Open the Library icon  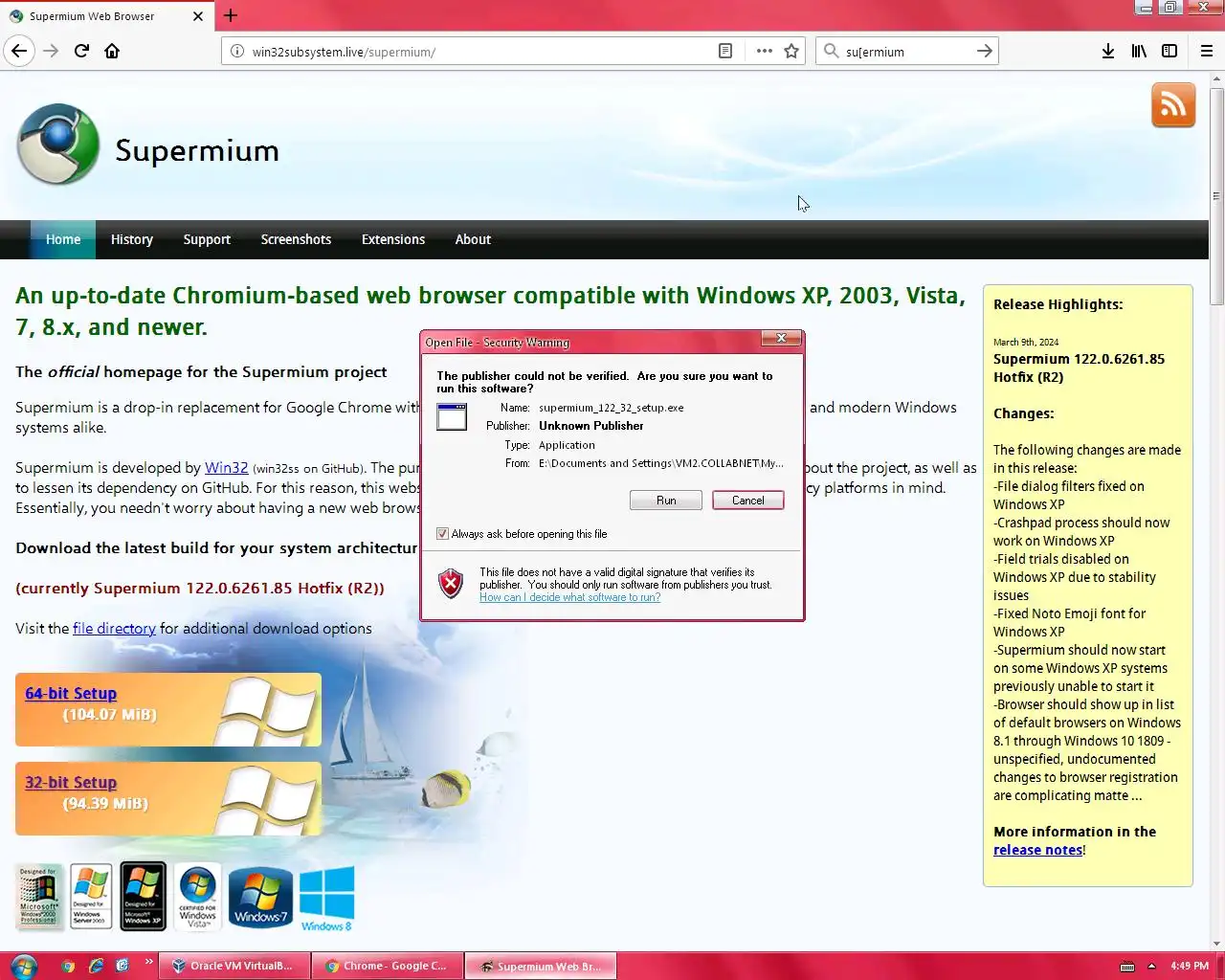(x=1139, y=52)
